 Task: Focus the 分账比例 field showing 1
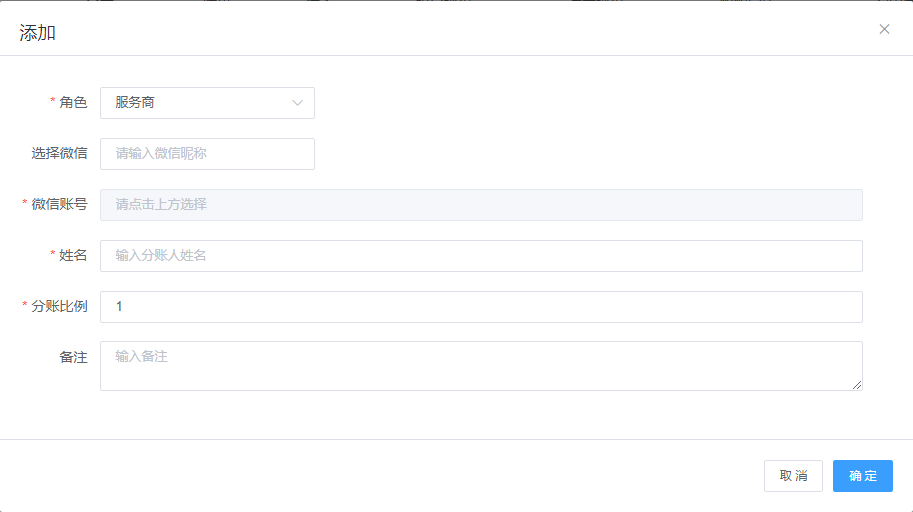coord(481,306)
